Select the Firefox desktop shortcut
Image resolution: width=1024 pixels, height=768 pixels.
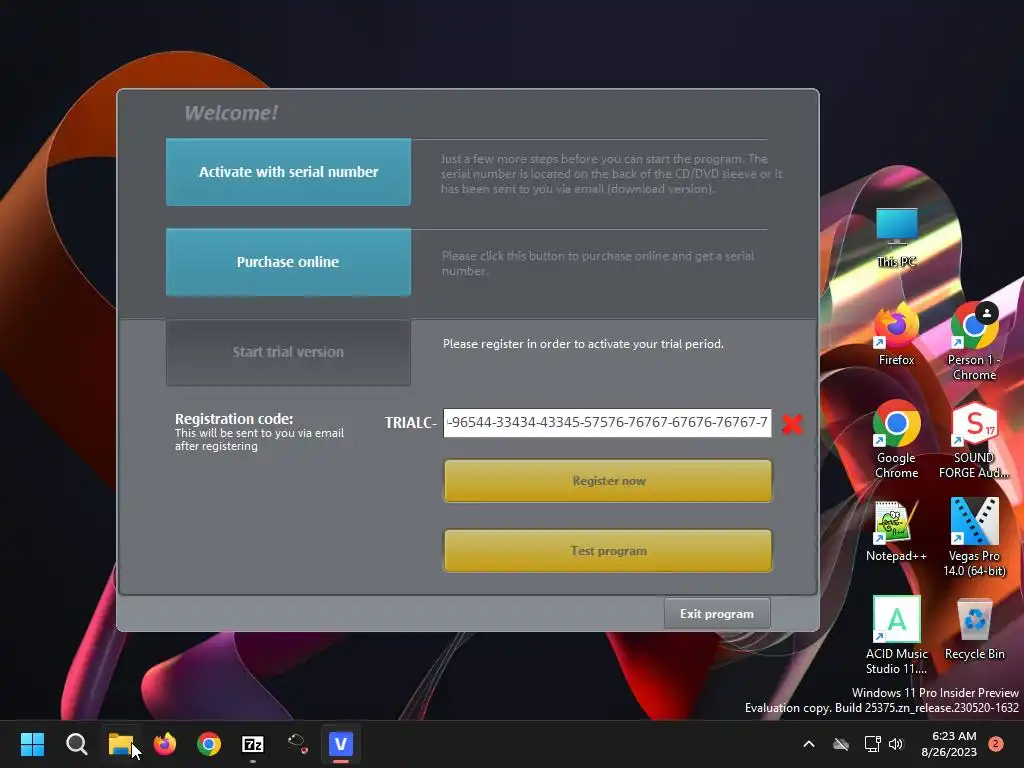[897, 334]
